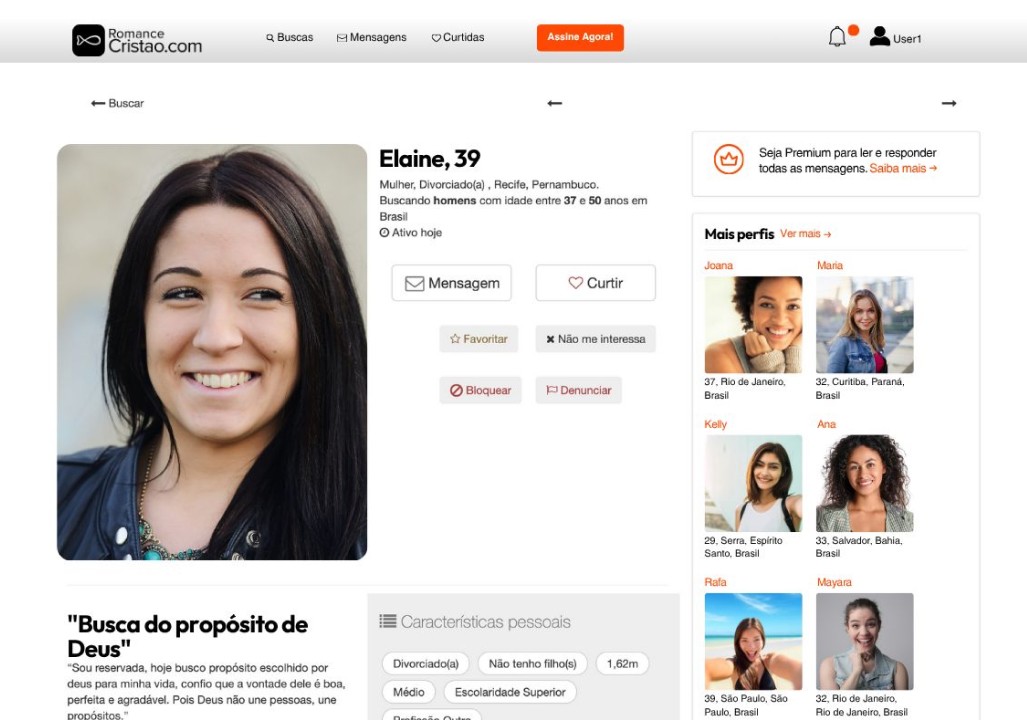Viewport: 1027px width, 720px height.
Task: Open the Curtidas menu item
Action: pyautogui.click(x=458, y=37)
